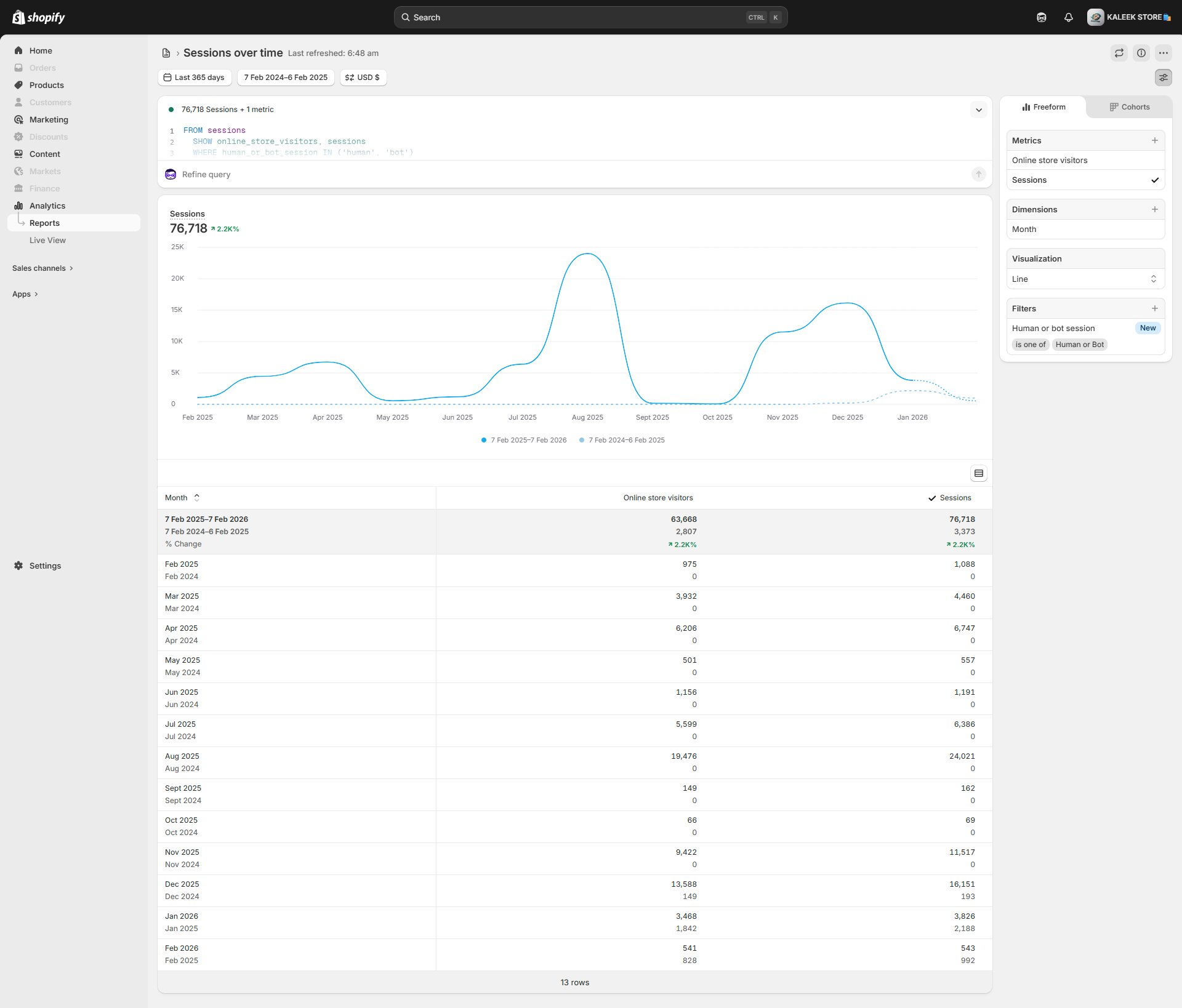Click the 7 Feb 2025–7 Feb 2026 legend dot
This screenshot has width=1182, height=1008.
[x=484, y=440]
